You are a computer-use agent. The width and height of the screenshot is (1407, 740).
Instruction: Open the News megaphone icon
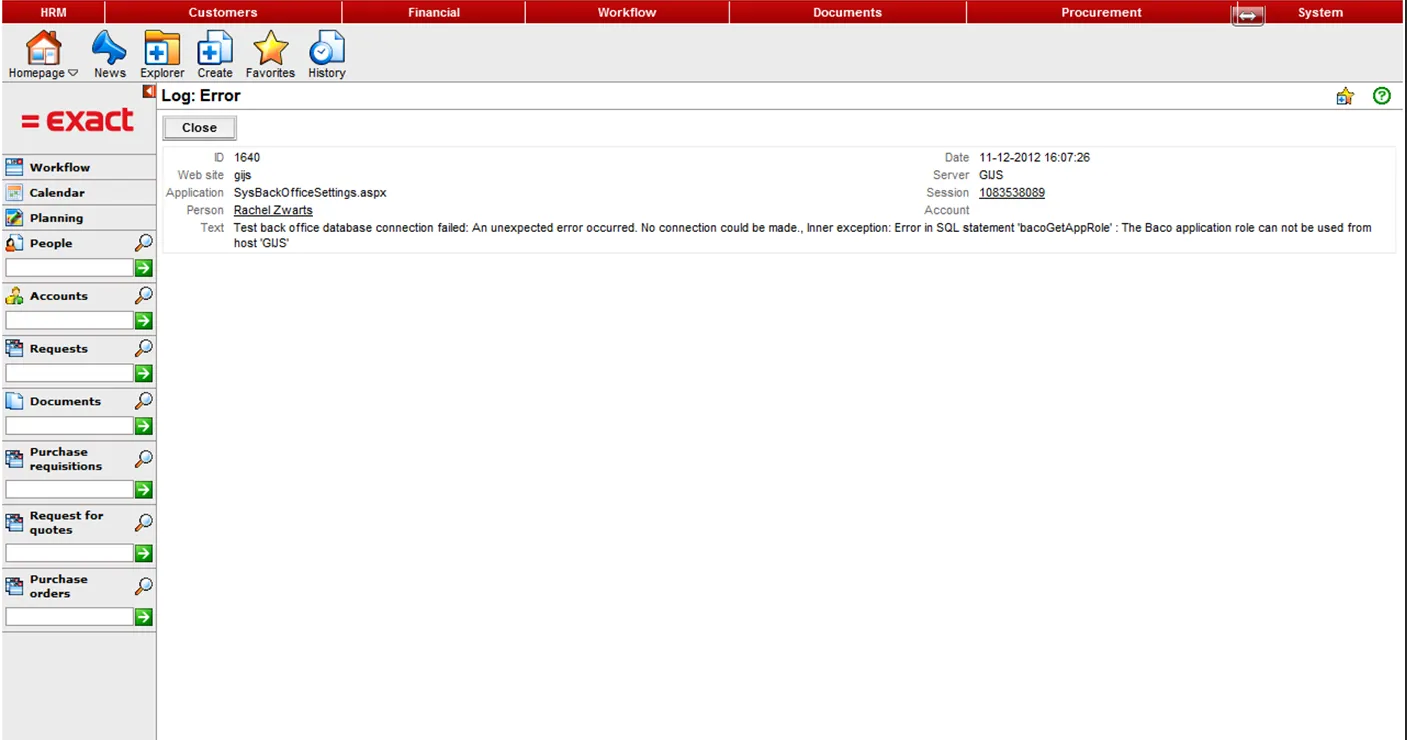109,49
